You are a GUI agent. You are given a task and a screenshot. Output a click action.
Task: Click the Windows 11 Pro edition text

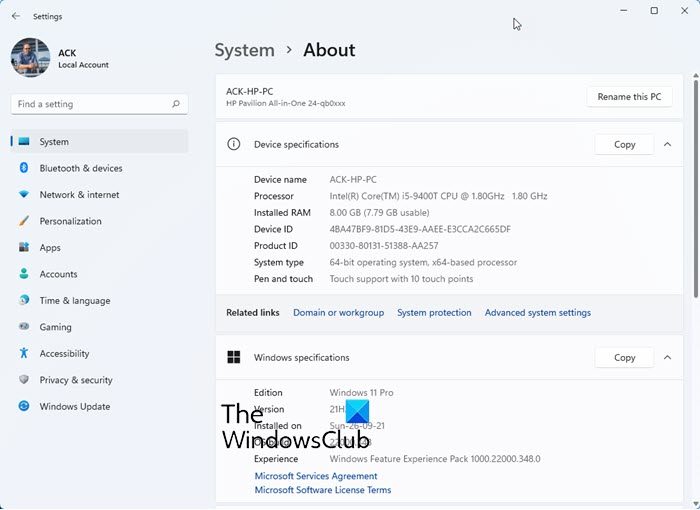[x=361, y=393]
